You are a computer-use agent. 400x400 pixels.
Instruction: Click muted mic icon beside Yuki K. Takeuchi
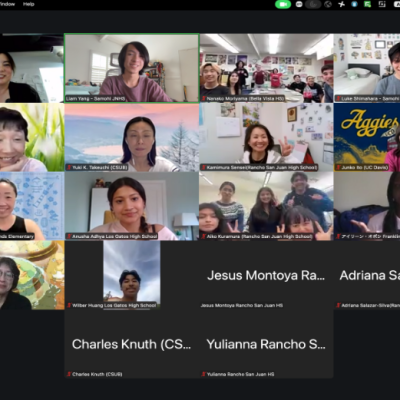click(x=69, y=167)
